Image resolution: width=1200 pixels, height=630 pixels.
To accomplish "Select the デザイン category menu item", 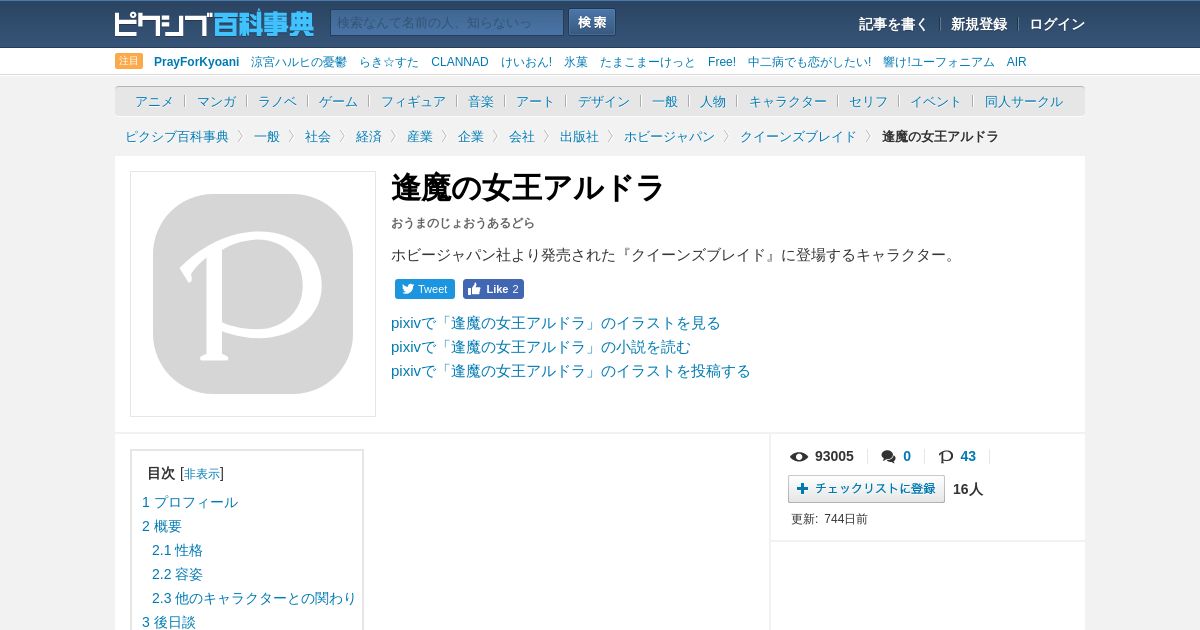I will [x=604, y=101].
